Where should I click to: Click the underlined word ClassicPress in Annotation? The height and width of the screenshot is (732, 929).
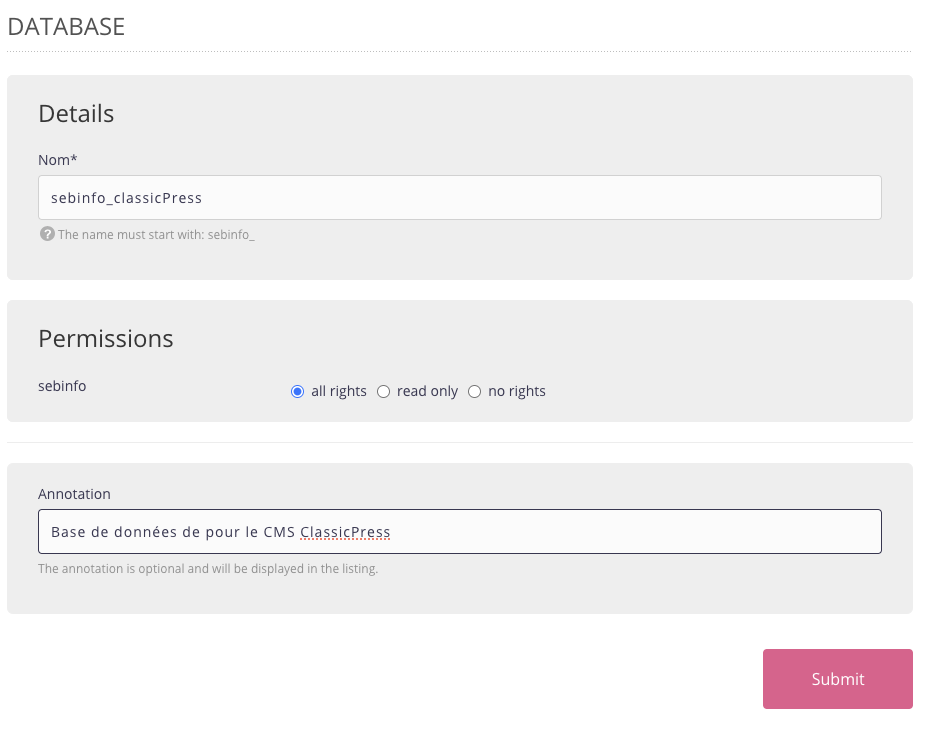[345, 532]
